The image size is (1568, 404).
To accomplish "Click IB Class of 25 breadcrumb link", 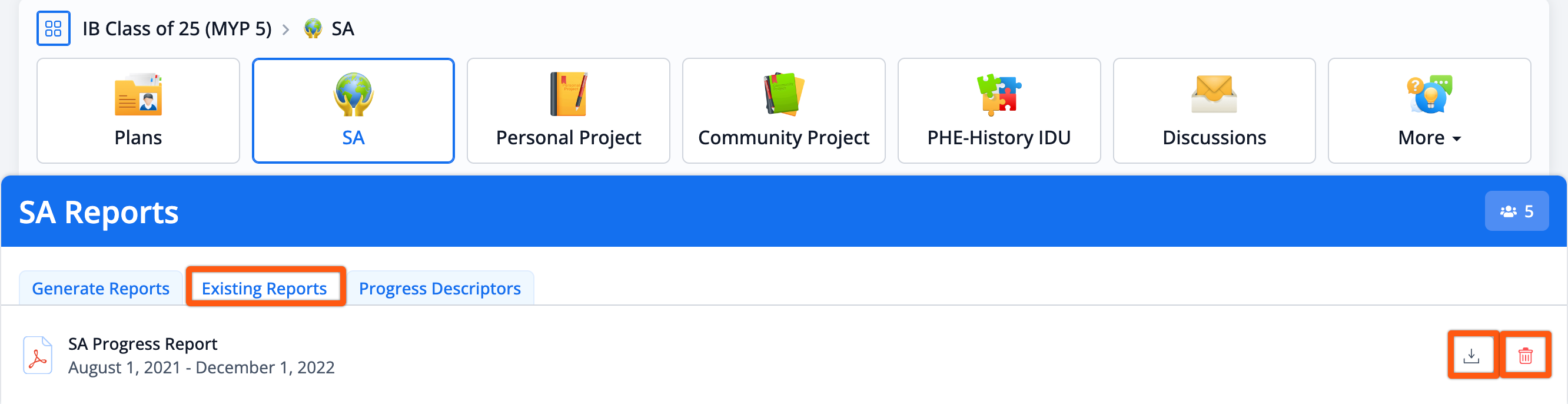I will tap(177, 29).
